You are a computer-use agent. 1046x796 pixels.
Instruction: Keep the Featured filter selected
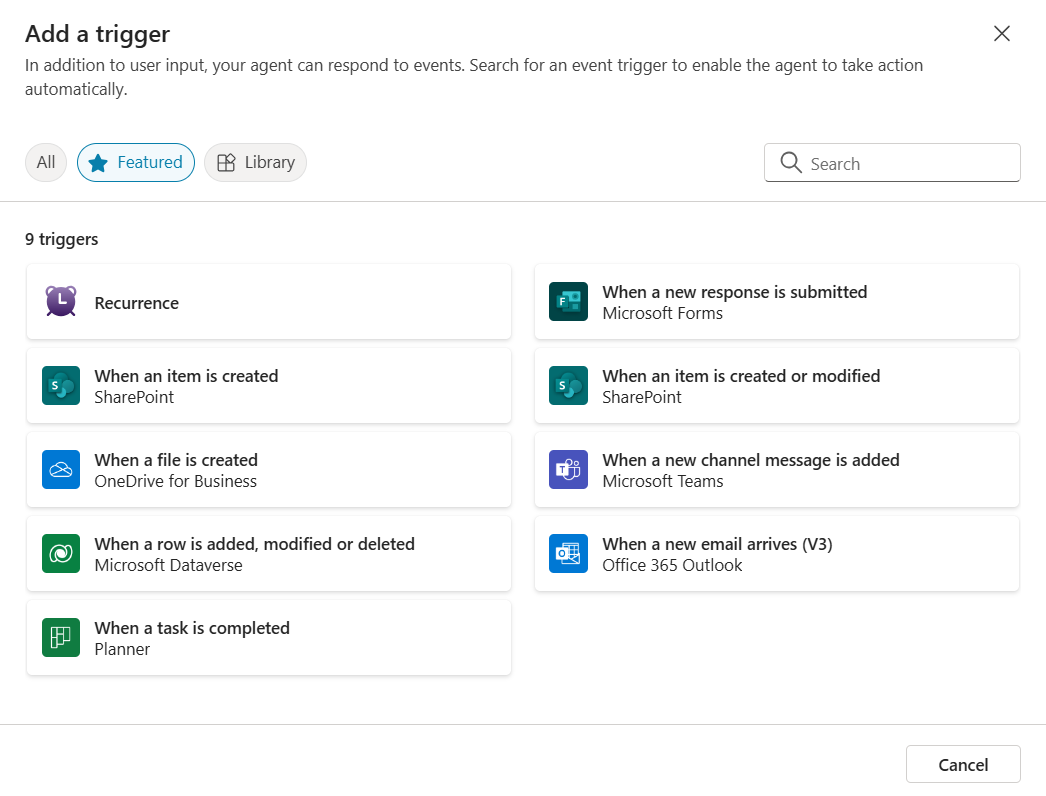click(136, 162)
